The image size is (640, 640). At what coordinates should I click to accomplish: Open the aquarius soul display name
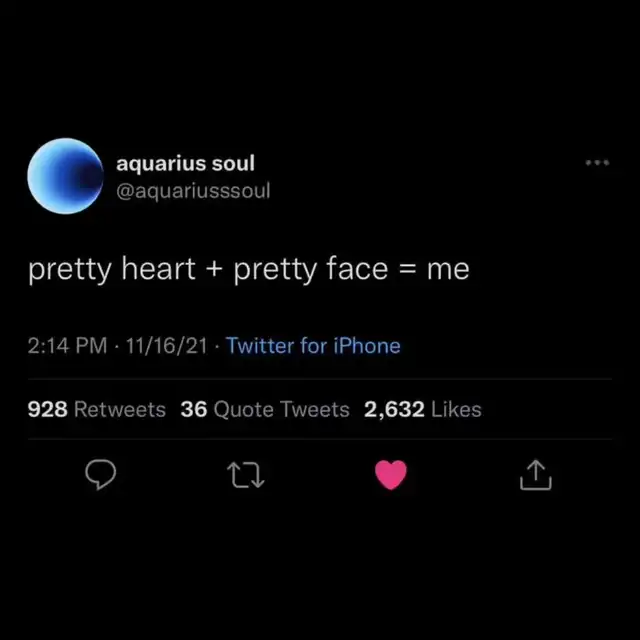pyautogui.click(x=185, y=164)
